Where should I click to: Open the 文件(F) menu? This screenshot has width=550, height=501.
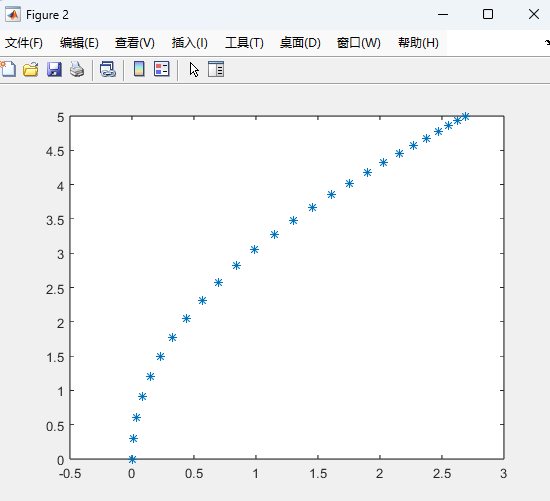[24, 43]
